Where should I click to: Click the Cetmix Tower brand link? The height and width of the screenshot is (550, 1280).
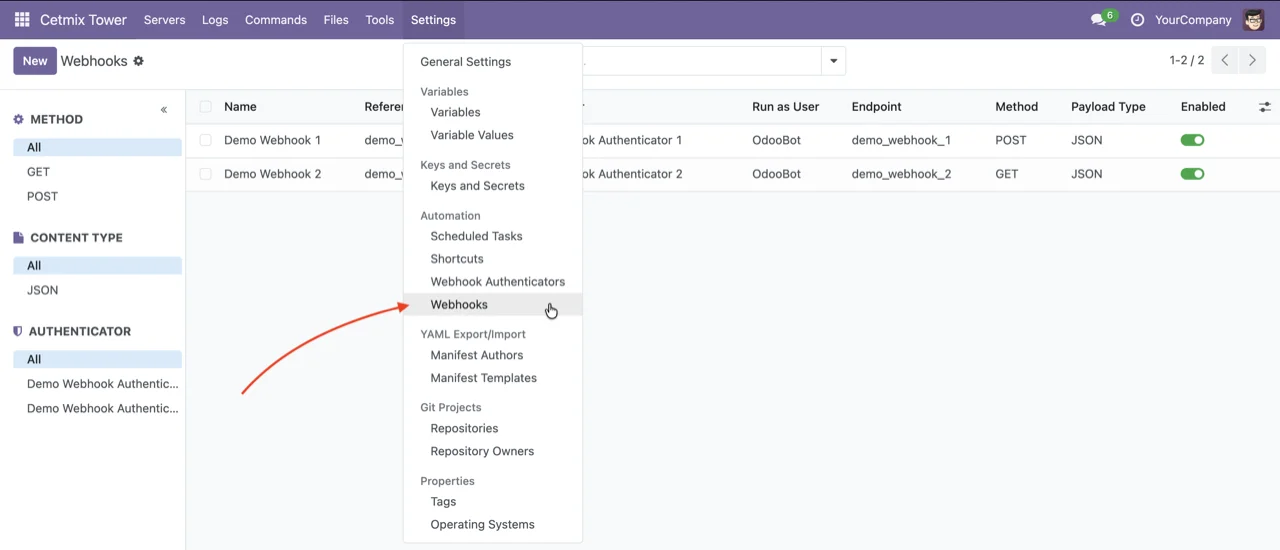(x=83, y=20)
